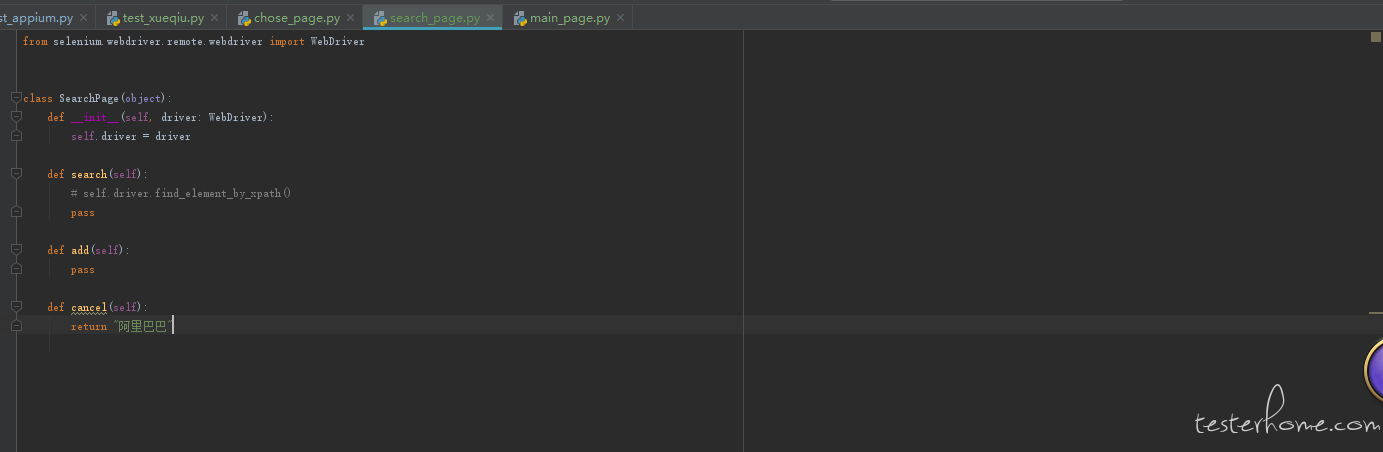Click the Python file icon on main_page.py tab

(x=520, y=18)
